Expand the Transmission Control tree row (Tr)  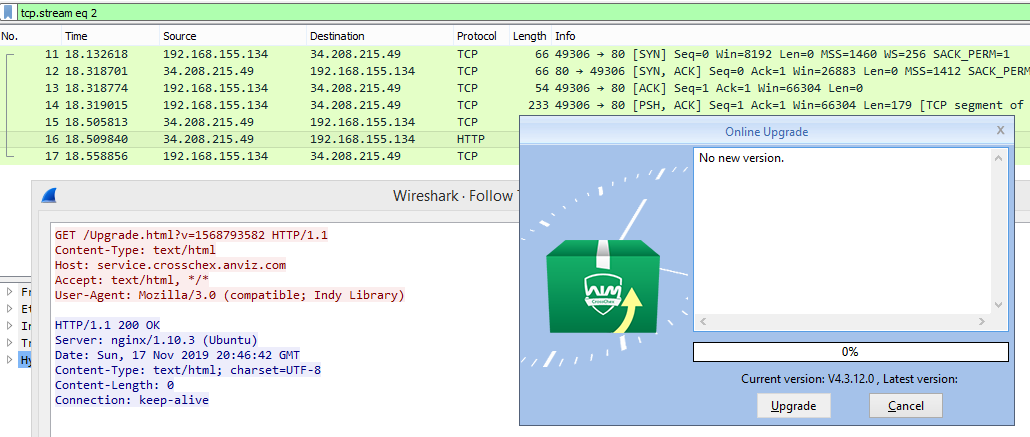tap(9, 342)
